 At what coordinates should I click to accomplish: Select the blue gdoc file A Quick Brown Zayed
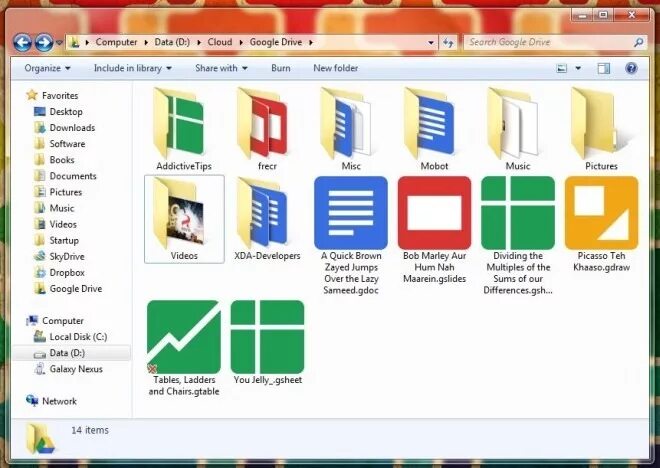351,236
